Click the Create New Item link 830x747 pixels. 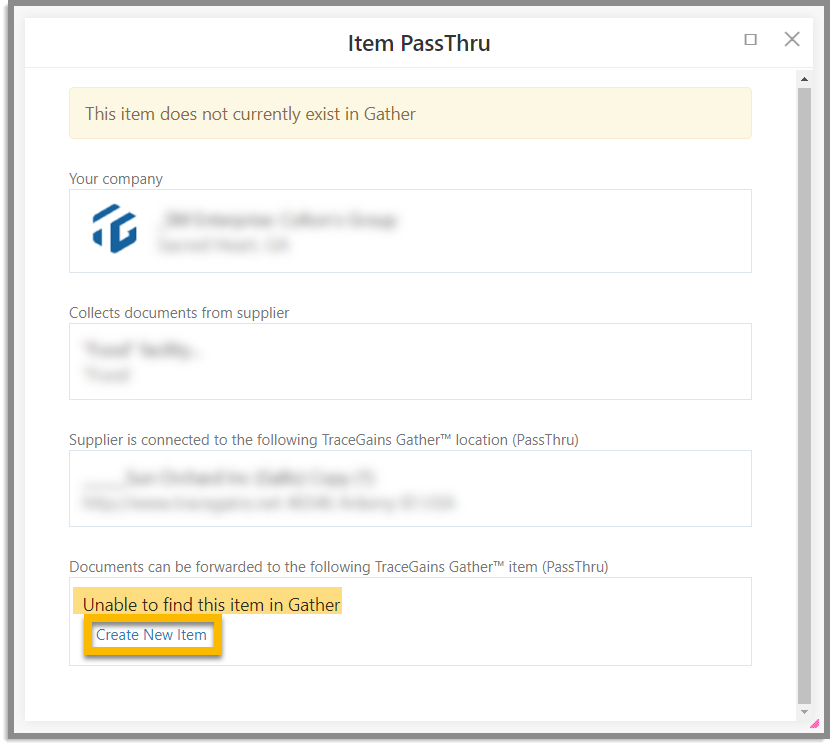click(151, 635)
